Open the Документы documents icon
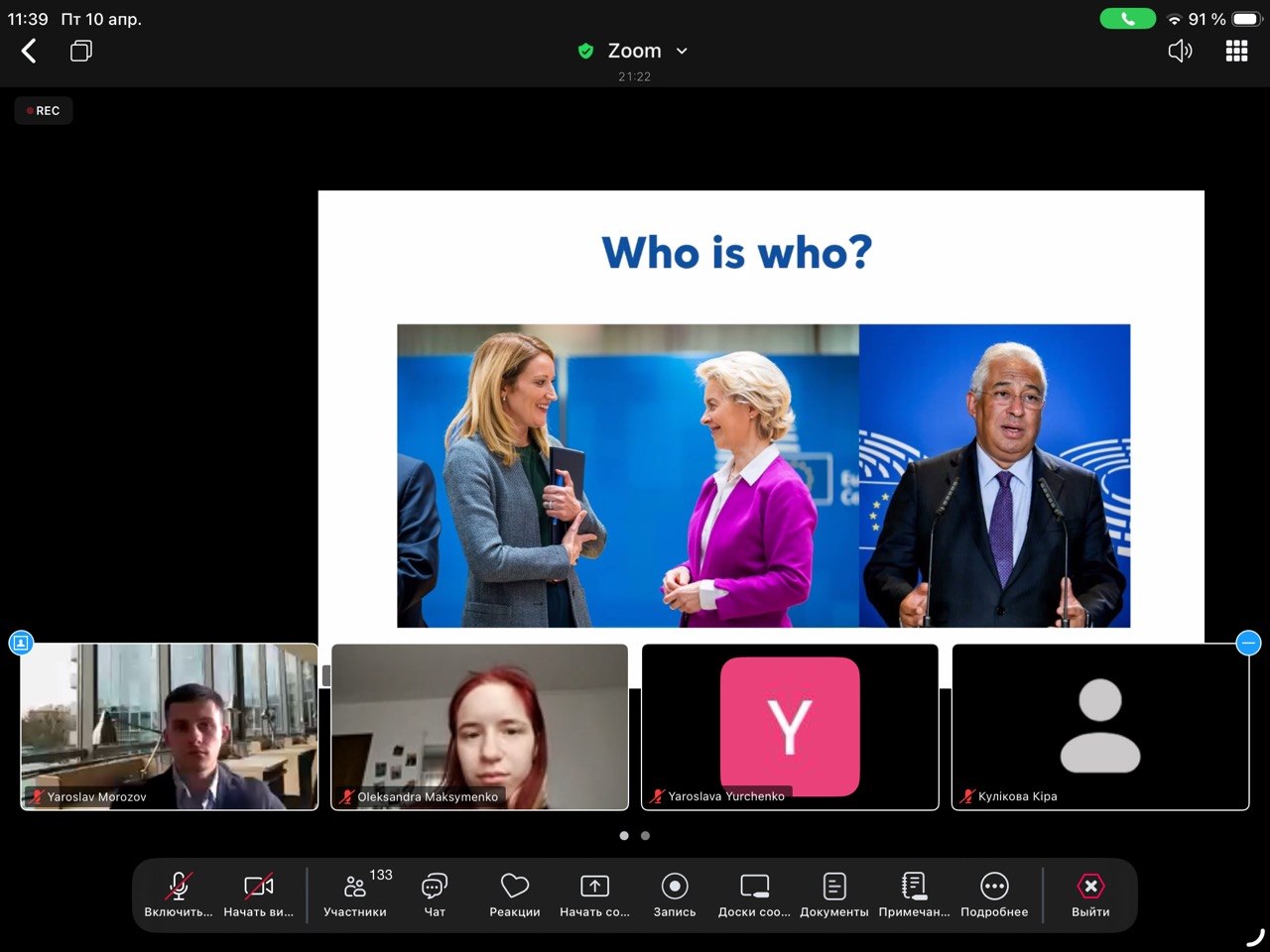 tap(834, 887)
